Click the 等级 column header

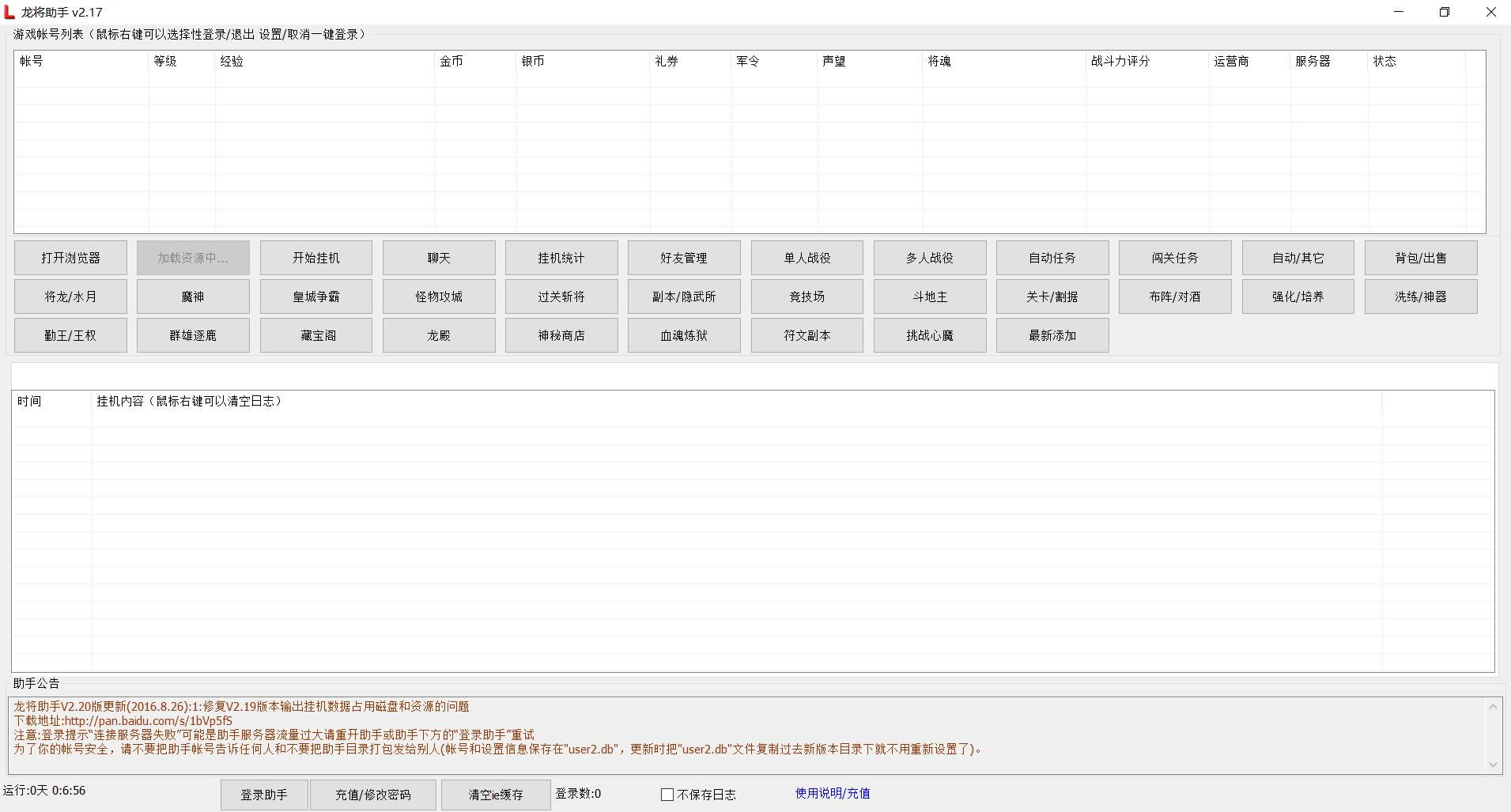tap(182, 61)
